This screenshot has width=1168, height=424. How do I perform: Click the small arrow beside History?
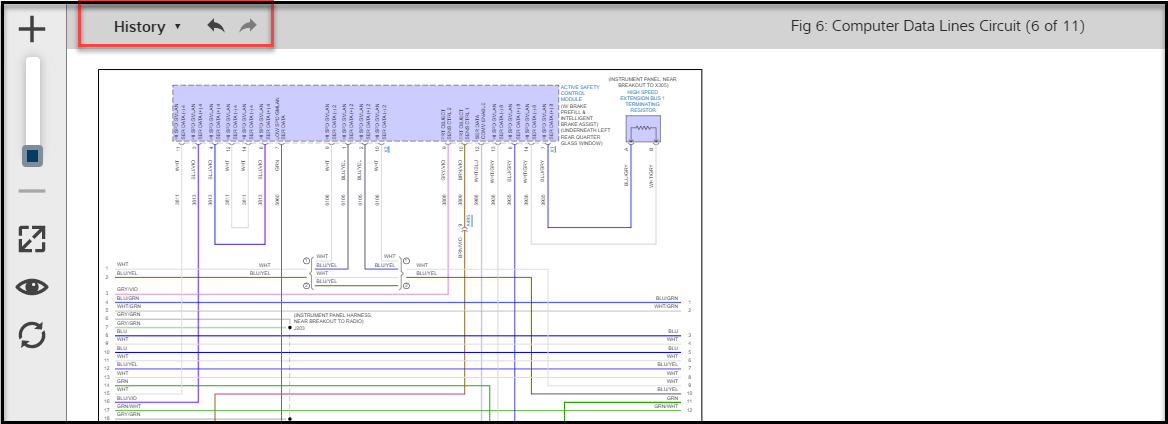[178, 27]
